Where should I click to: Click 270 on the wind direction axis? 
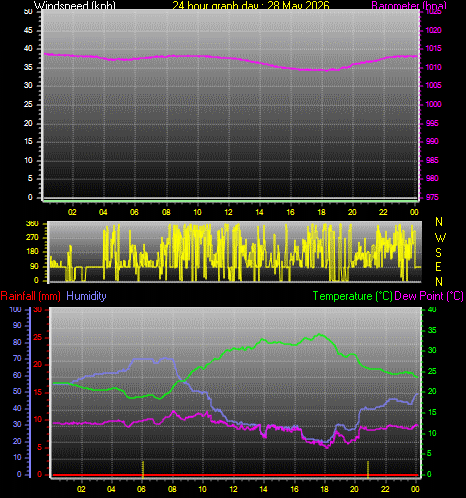[32, 238]
